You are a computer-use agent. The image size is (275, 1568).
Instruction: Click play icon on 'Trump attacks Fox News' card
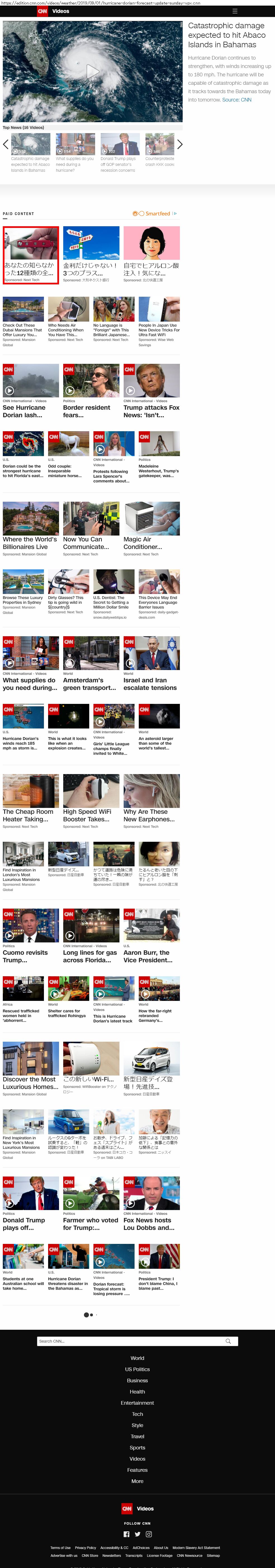pyautogui.click(x=130, y=391)
